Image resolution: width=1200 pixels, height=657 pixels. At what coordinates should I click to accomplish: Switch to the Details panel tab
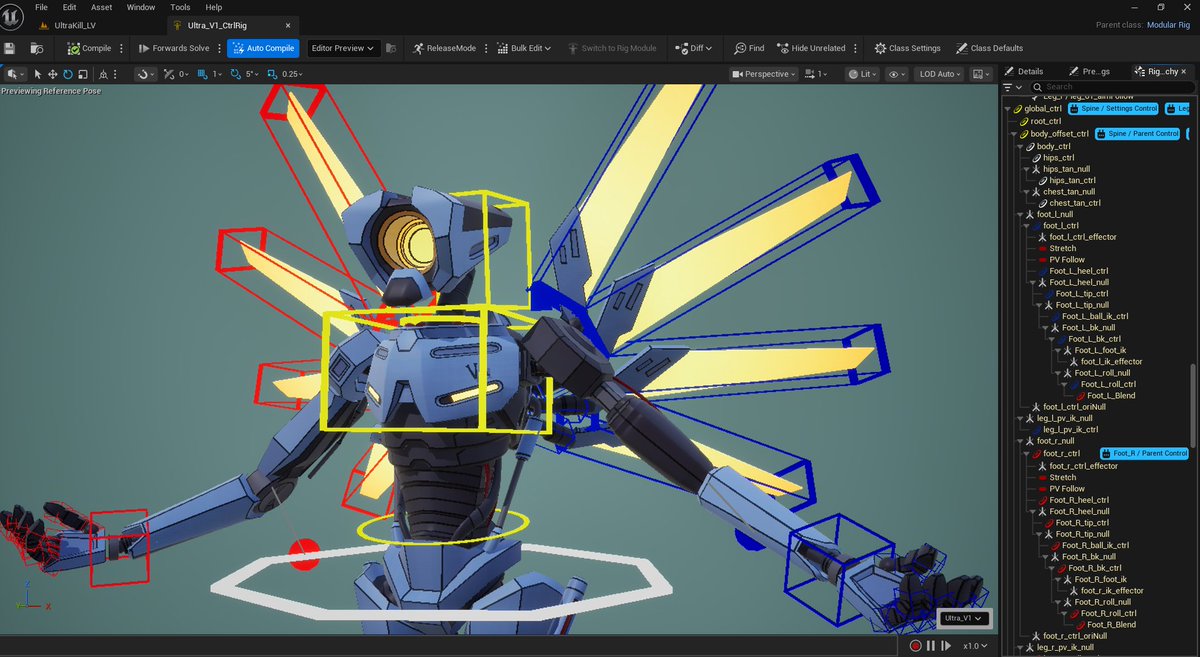[x=1025, y=71]
